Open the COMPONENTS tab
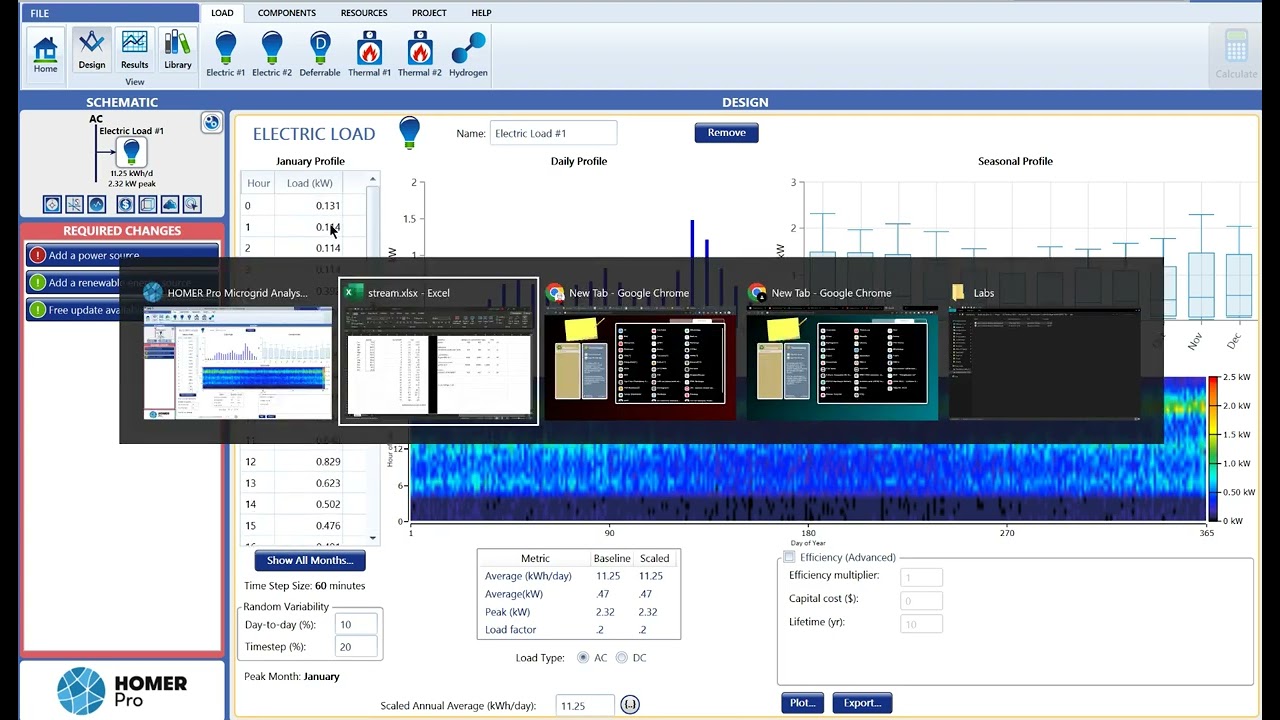The image size is (1280, 720). 287,13
